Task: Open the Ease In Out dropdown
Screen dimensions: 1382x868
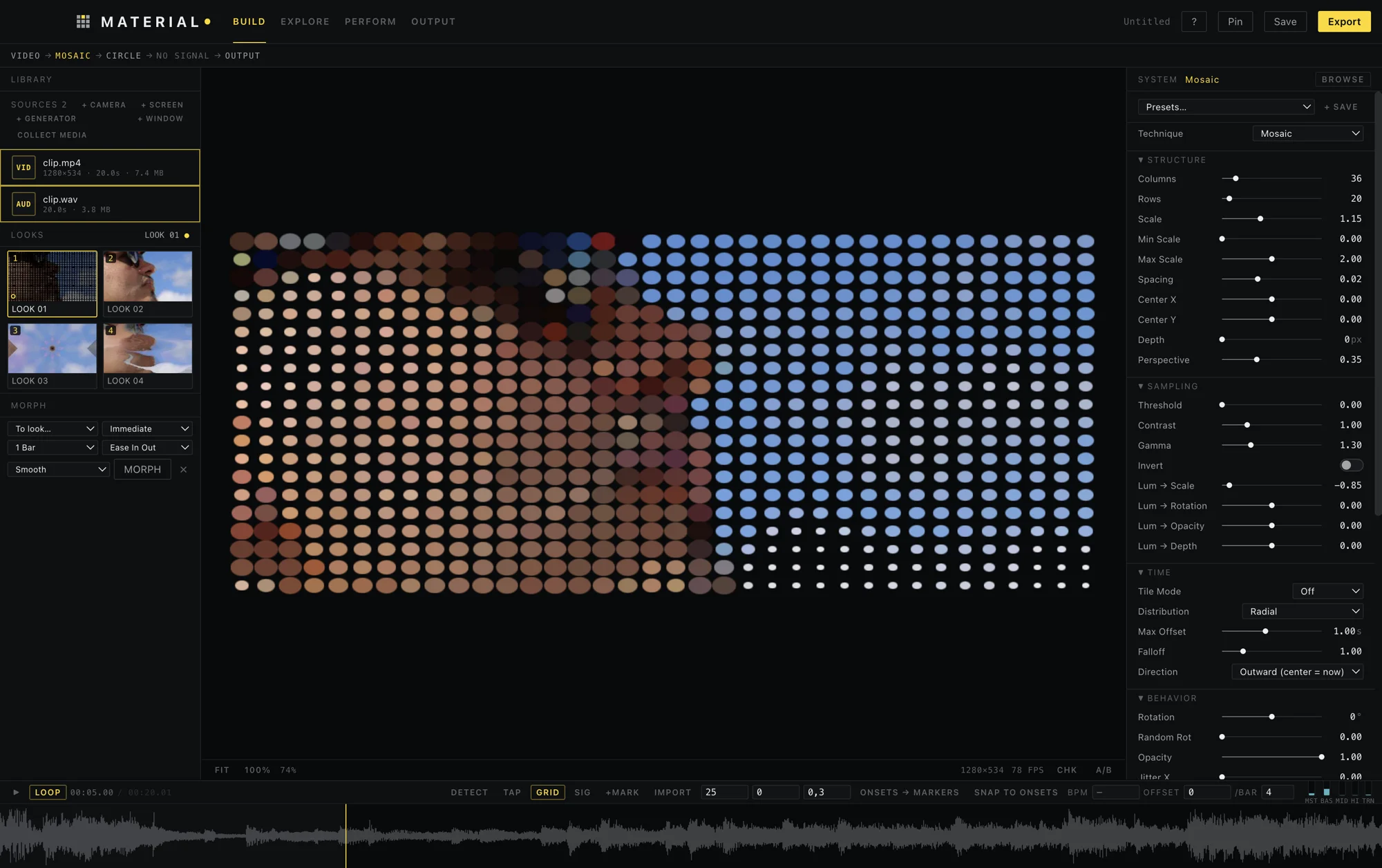Action: point(147,447)
